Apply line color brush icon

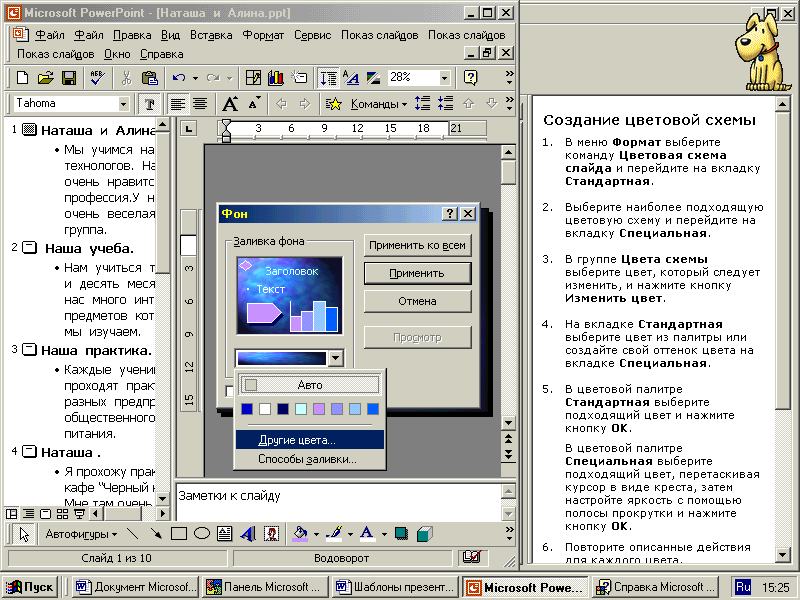coord(334,534)
